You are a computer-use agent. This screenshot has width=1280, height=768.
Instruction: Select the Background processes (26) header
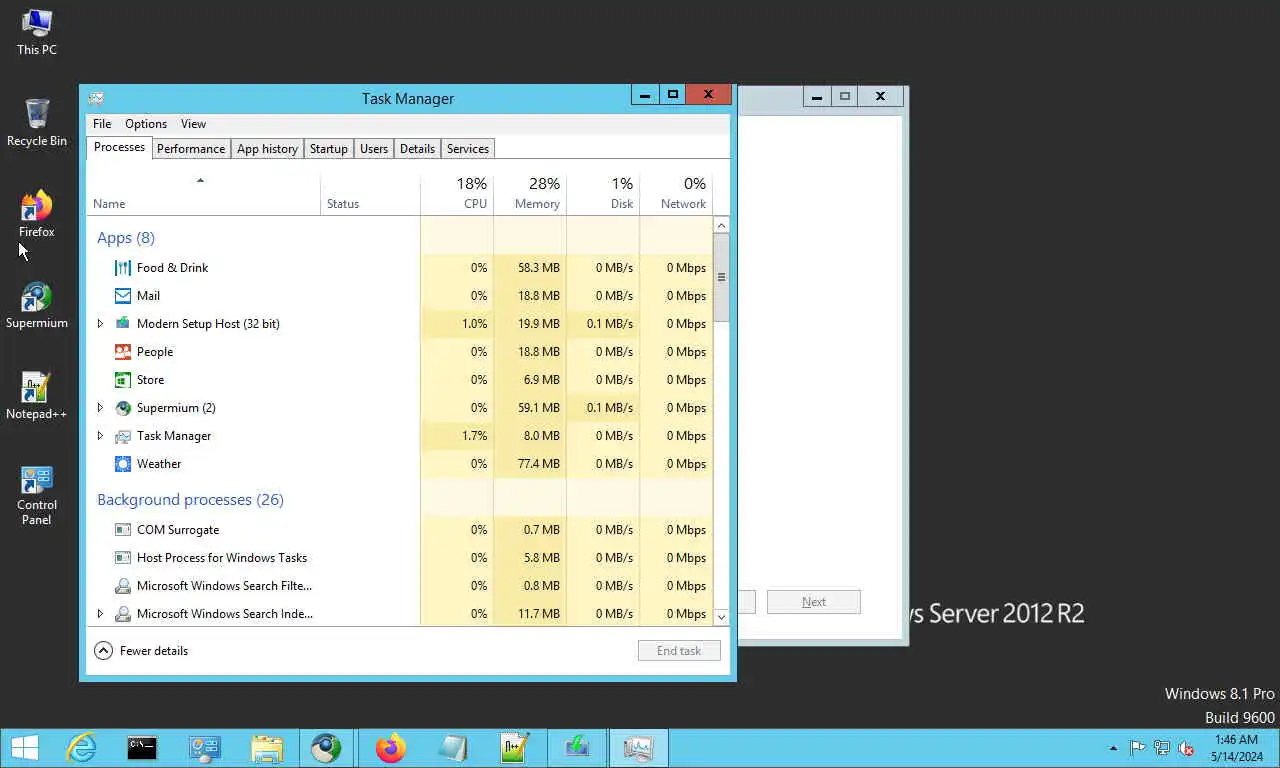(x=190, y=500)
